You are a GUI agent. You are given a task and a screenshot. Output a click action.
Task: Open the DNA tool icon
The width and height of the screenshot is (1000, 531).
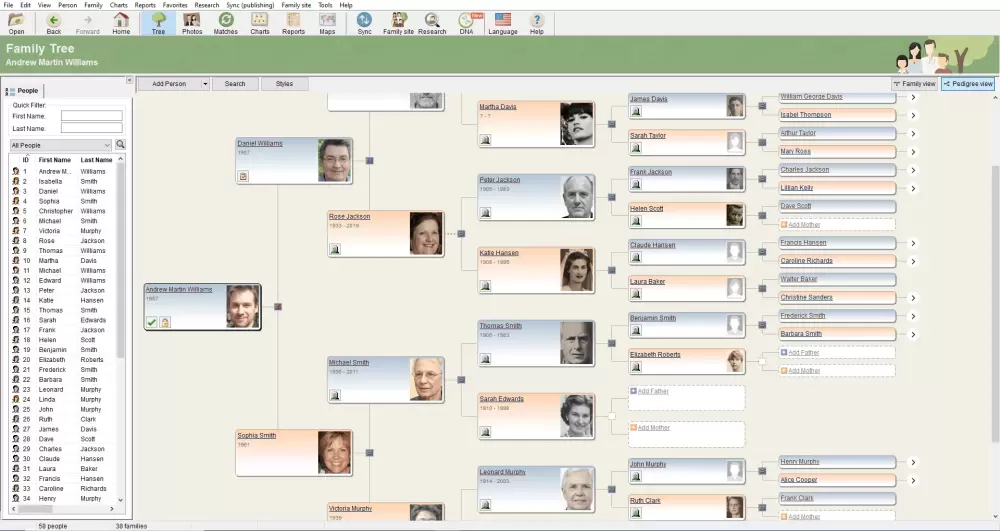click(x=467, y=23)
